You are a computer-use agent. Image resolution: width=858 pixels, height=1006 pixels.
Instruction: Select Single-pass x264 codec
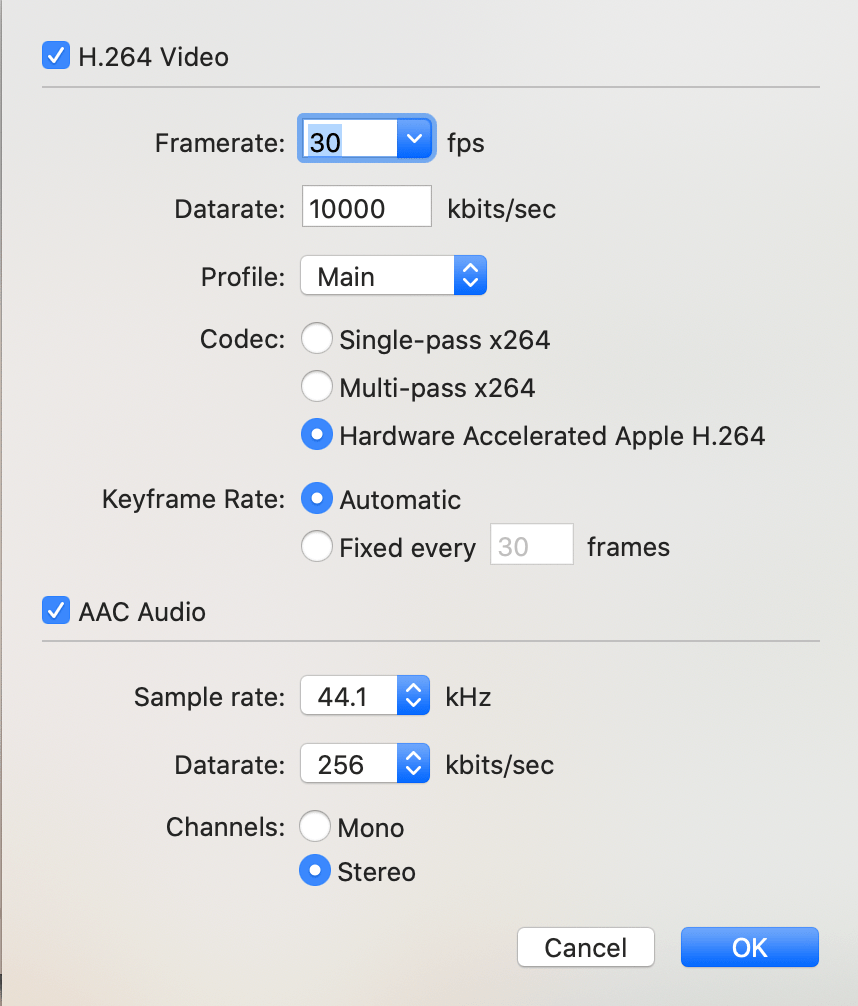point(317,340)
